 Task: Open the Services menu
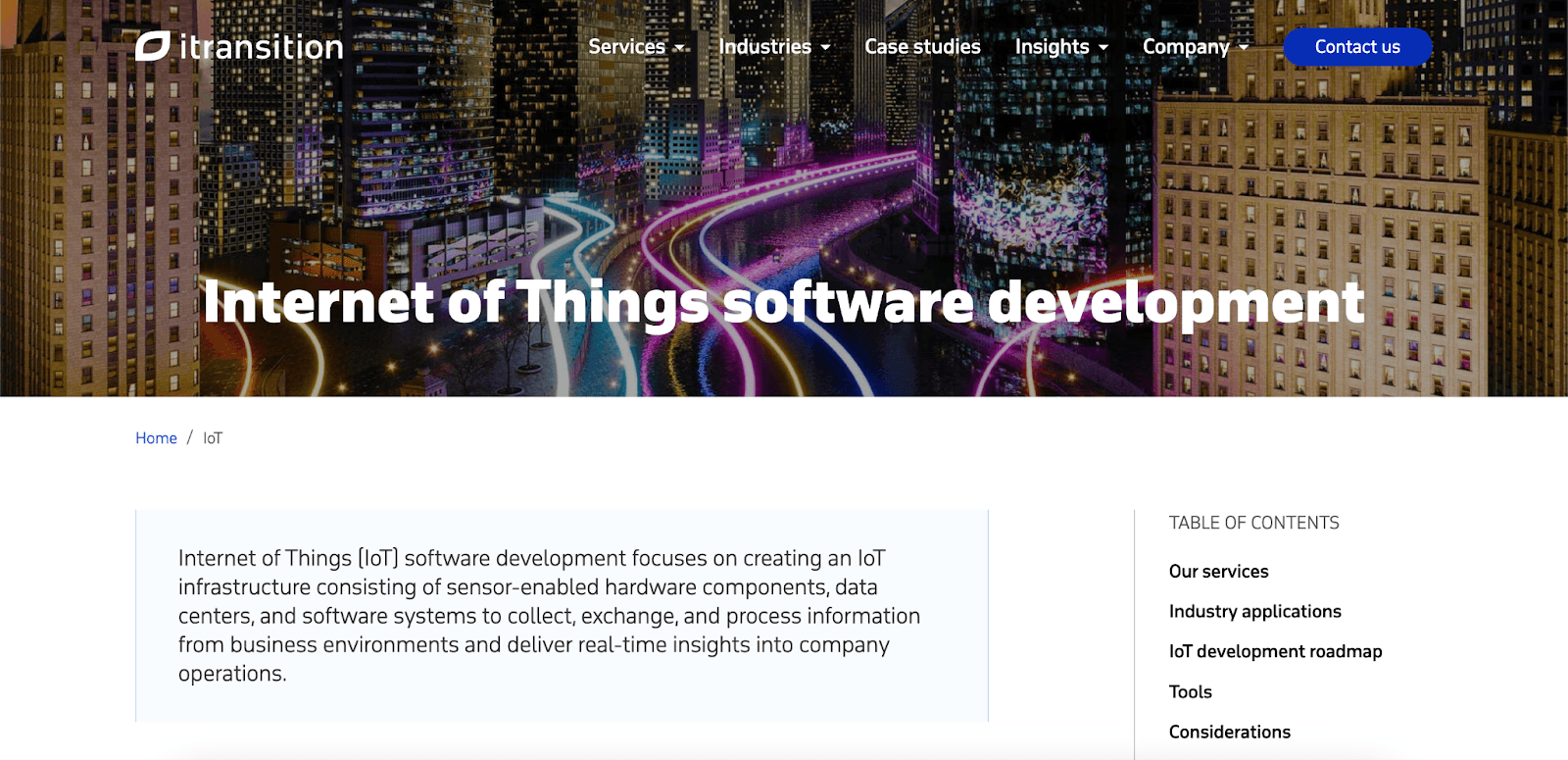pyautogui.click(x=626, y=47)
